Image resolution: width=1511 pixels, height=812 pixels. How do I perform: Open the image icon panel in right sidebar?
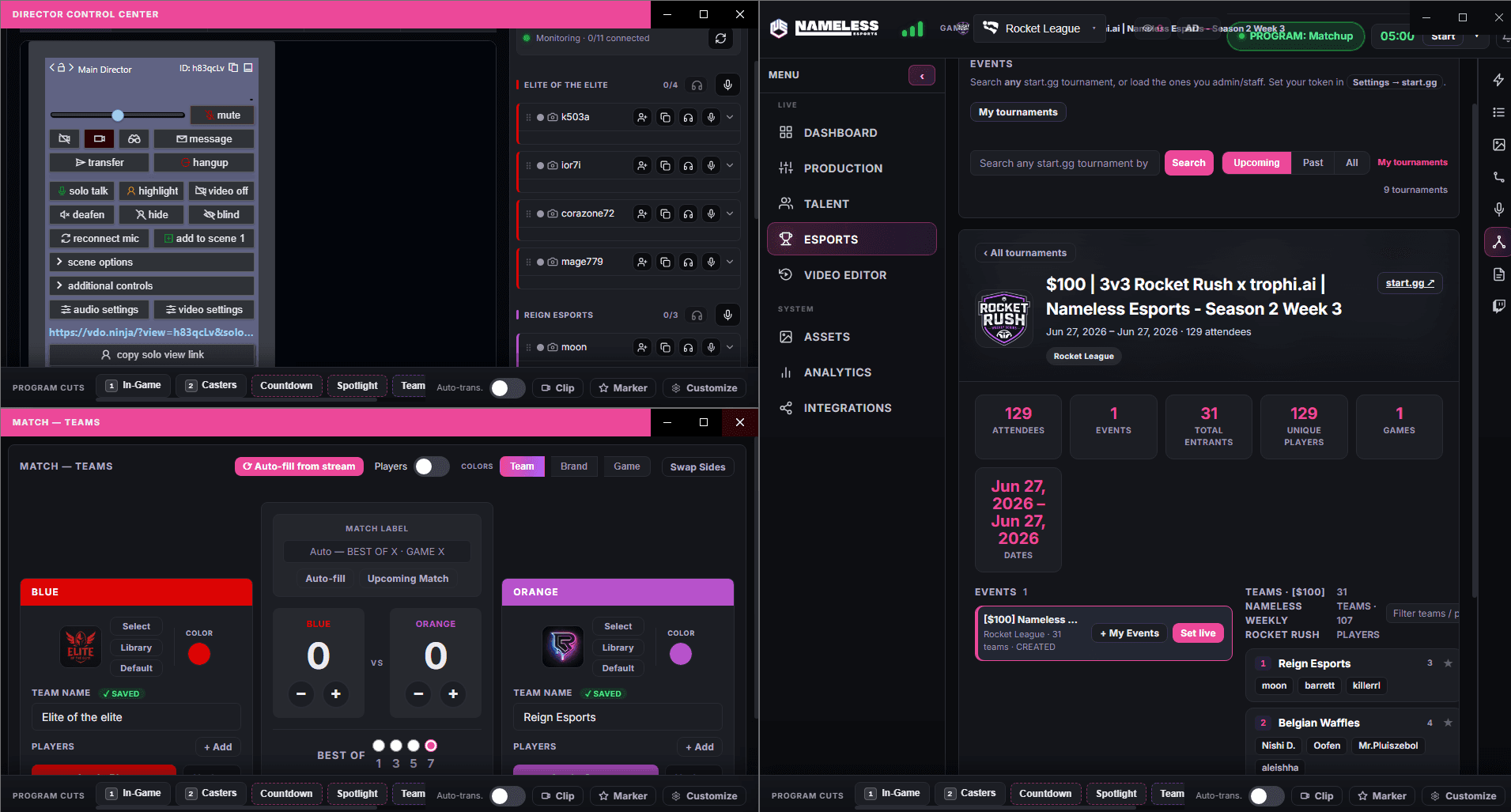(1498, 145)
